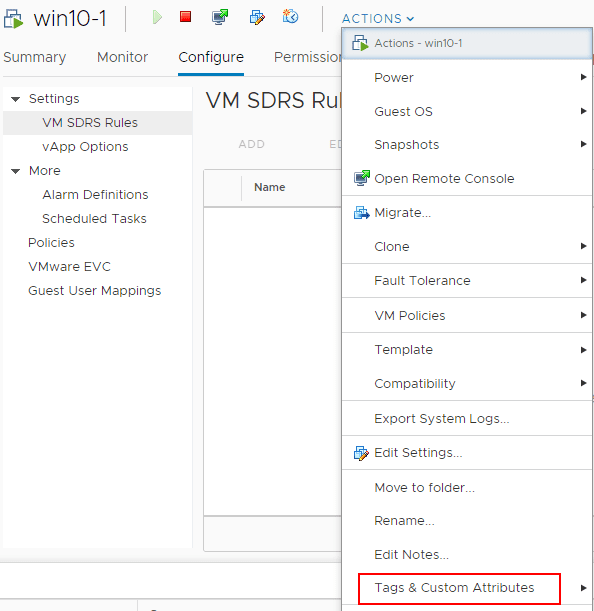Select Rename... menu entry
The width and height of the screenshot is (594, 611).
pyautogui.click(x=467, y=521)
